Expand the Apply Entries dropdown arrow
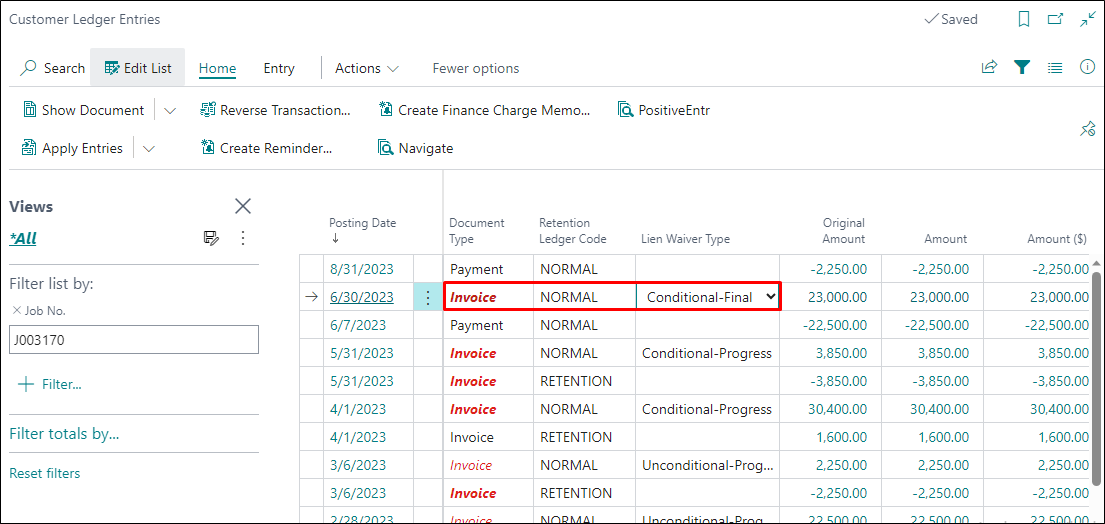Viewport: 1105px width, 524px height. 149,148
